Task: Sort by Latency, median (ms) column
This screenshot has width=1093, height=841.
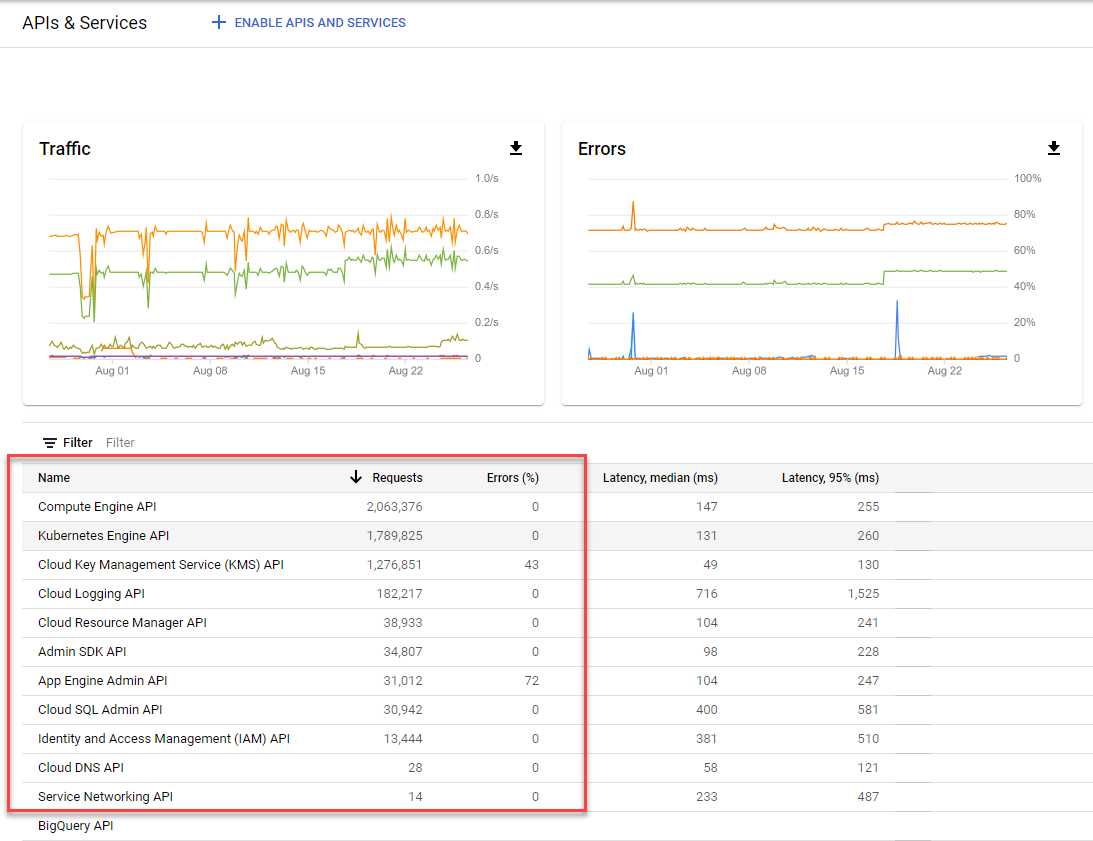Action: tap(660, 478)
